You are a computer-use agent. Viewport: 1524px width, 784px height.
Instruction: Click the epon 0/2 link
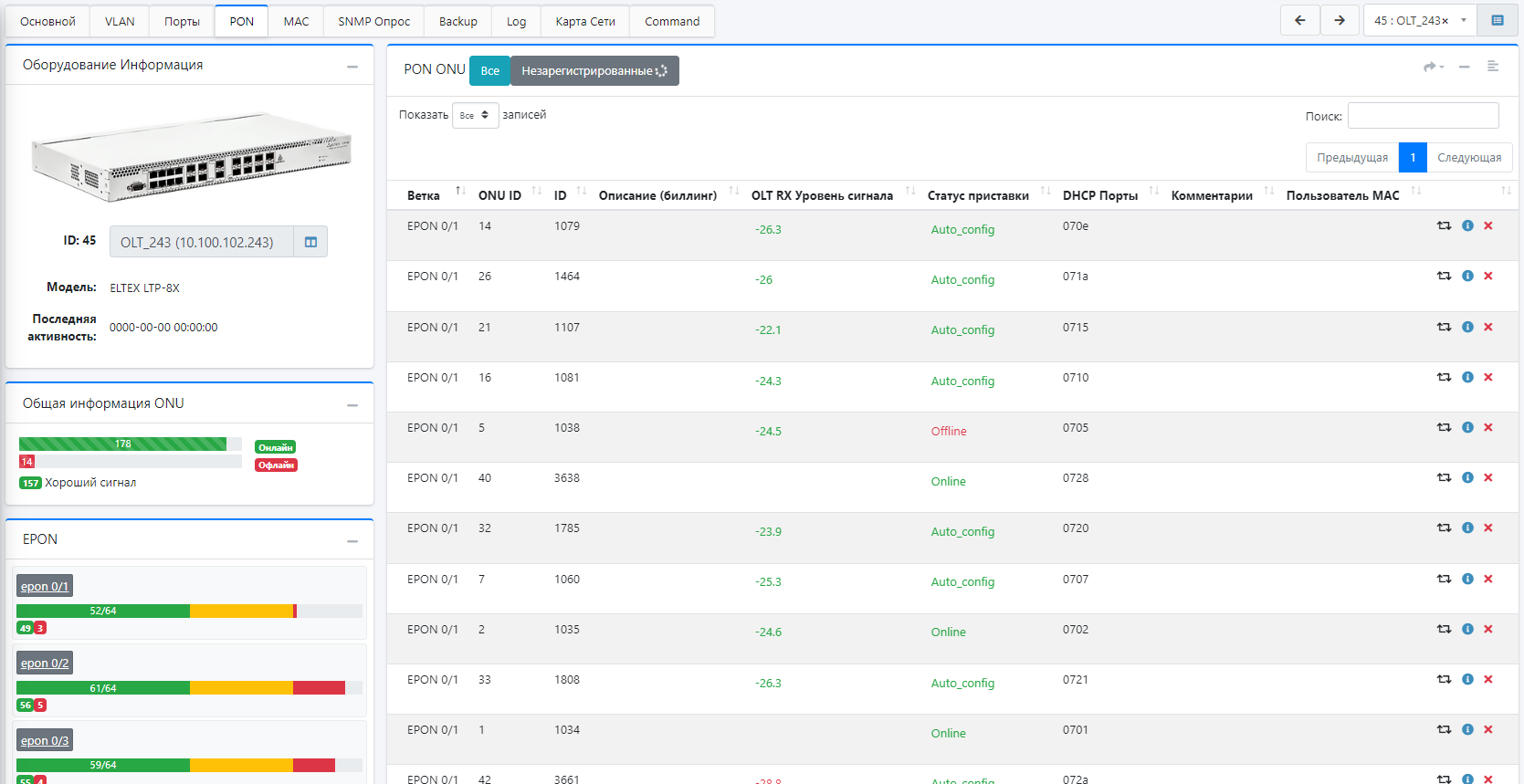pyautogui.click(x=45, y=664)
